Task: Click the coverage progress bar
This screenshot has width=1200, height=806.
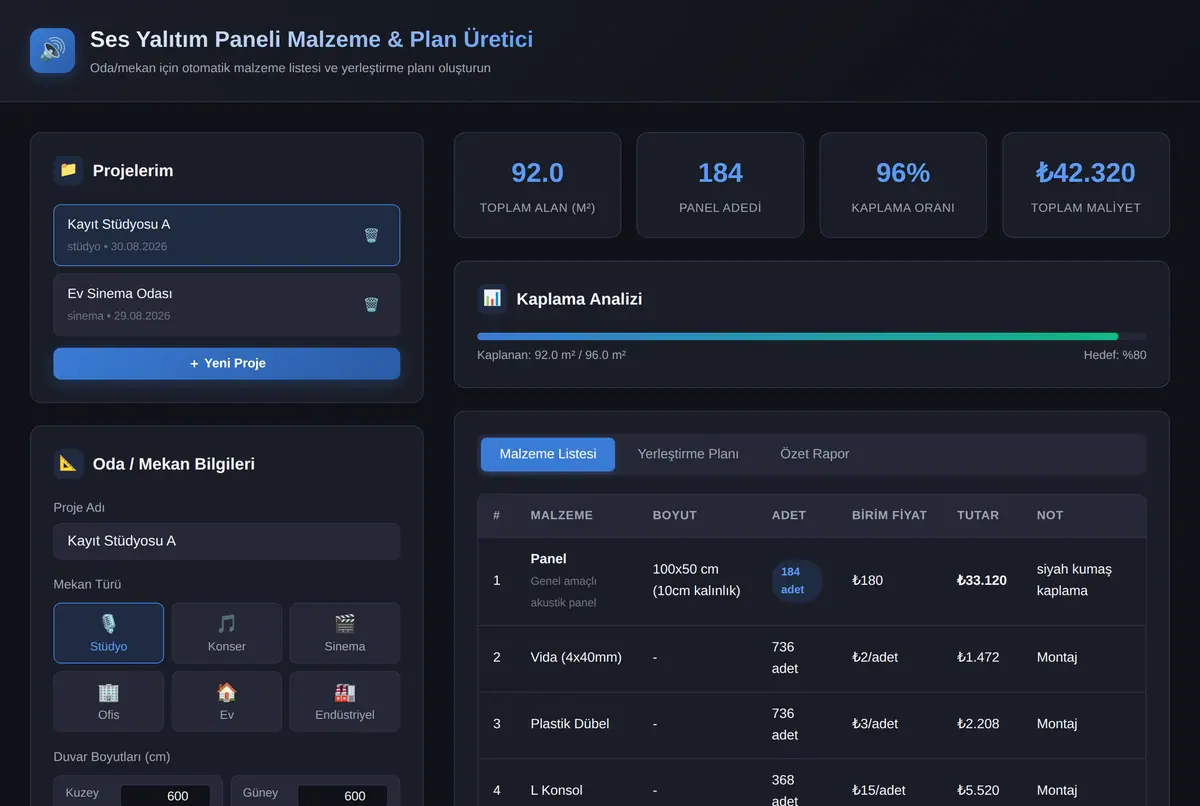Action: click(812, 336)
